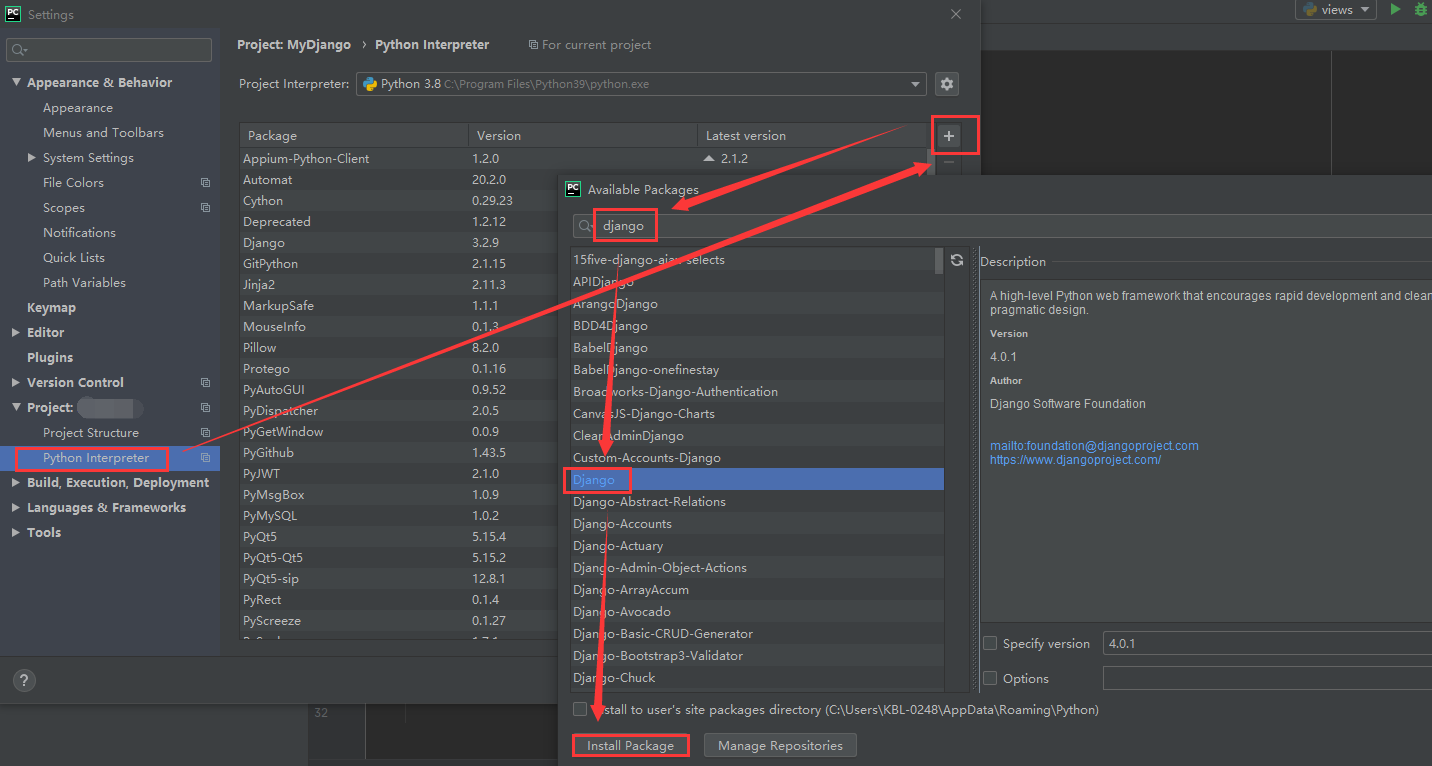Click the search icon in Available Packages
The height and width of the screenshot is (766, 1432).
pos(587,226)
